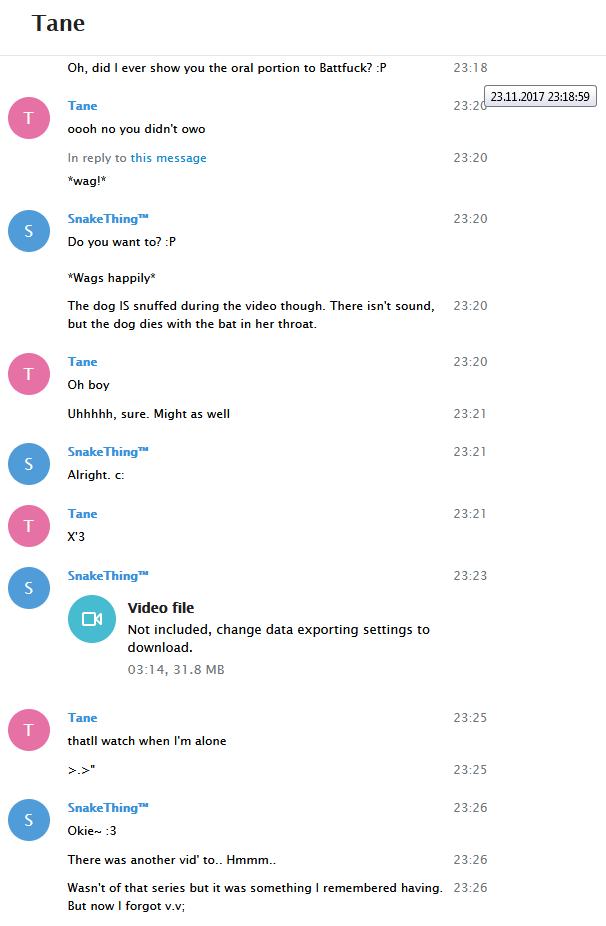The width and height of the screenshot is (606, 926).
Task: Open the "this message" reply link
Action: click(x=168, y=158)
